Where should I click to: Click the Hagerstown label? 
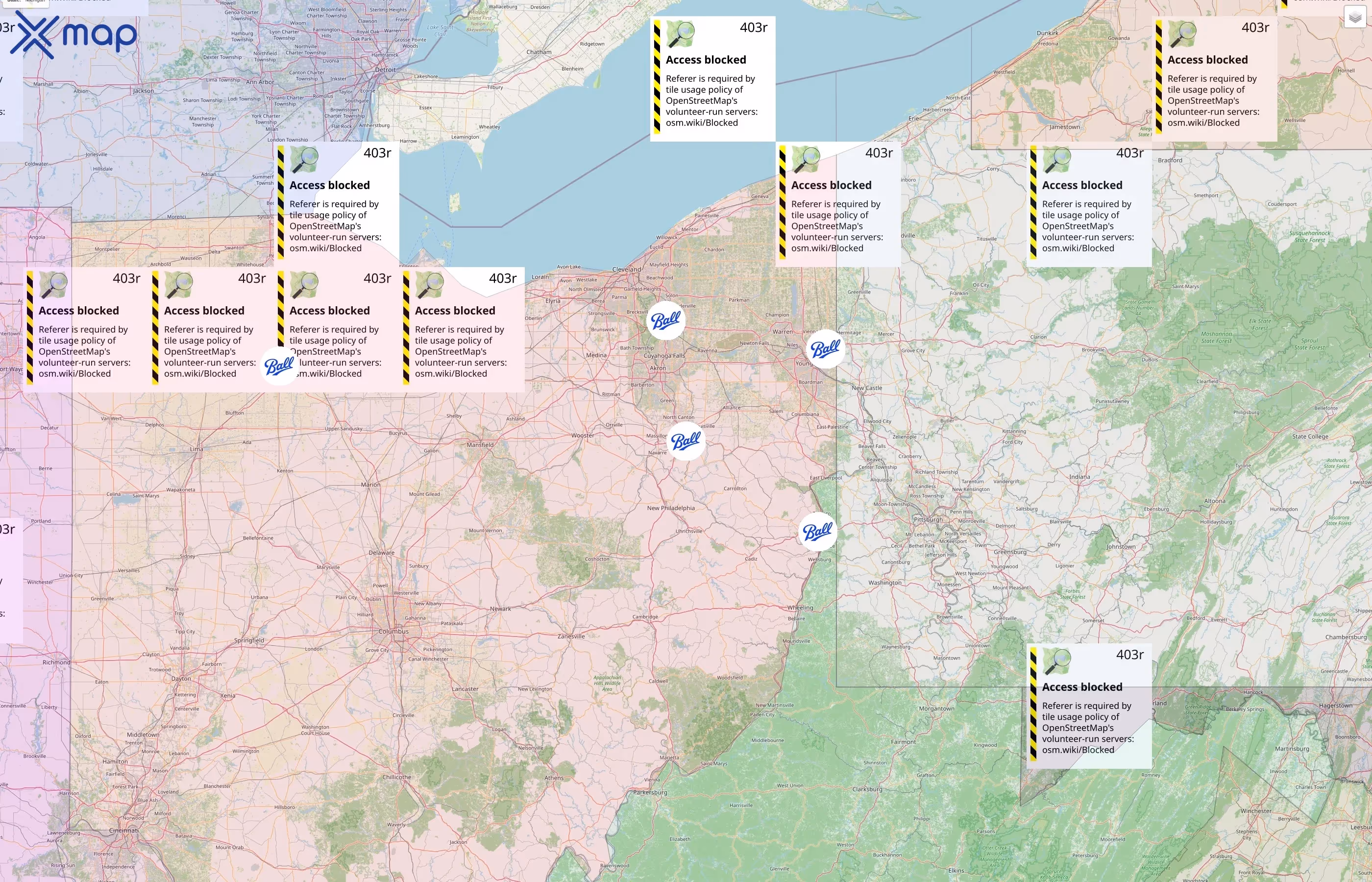point(1335,706)
